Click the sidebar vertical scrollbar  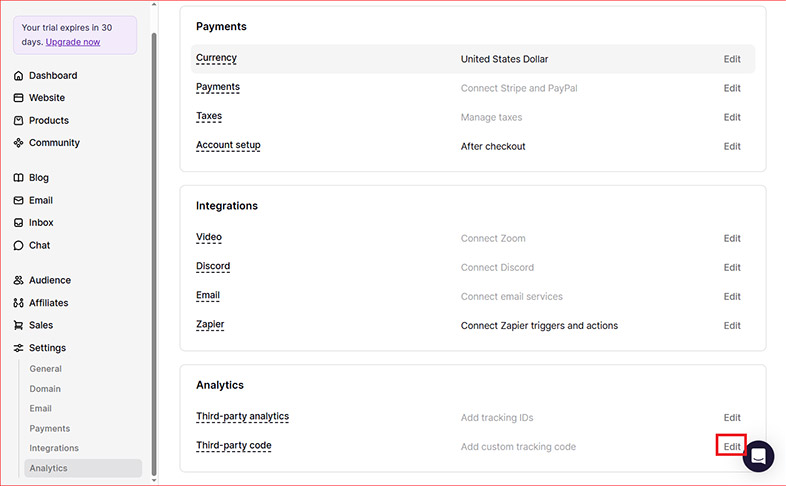(x=154, y=250)
